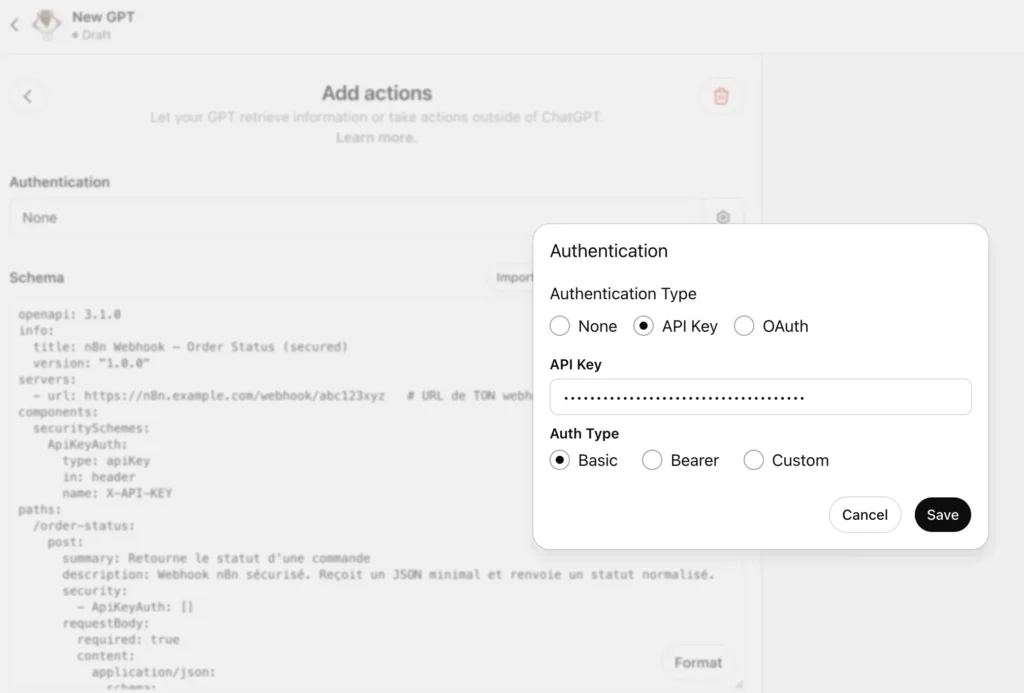Click the schema editor resize handle
The height and width of the screenshot is (693, 1024).
(739, 685)
